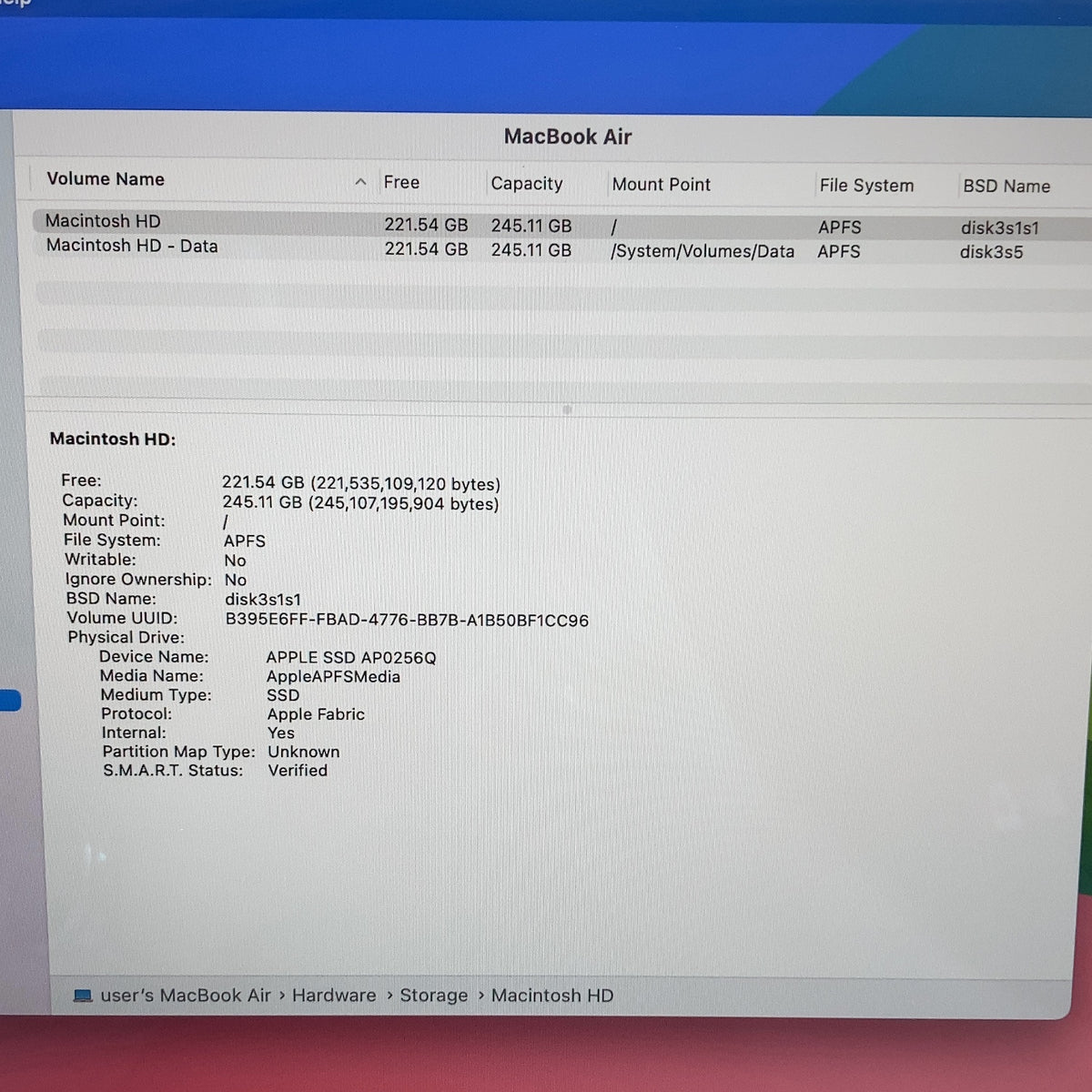Sort by the Volume Name column header
This screenshot has width=1092, height=1092.
point(106,179)
